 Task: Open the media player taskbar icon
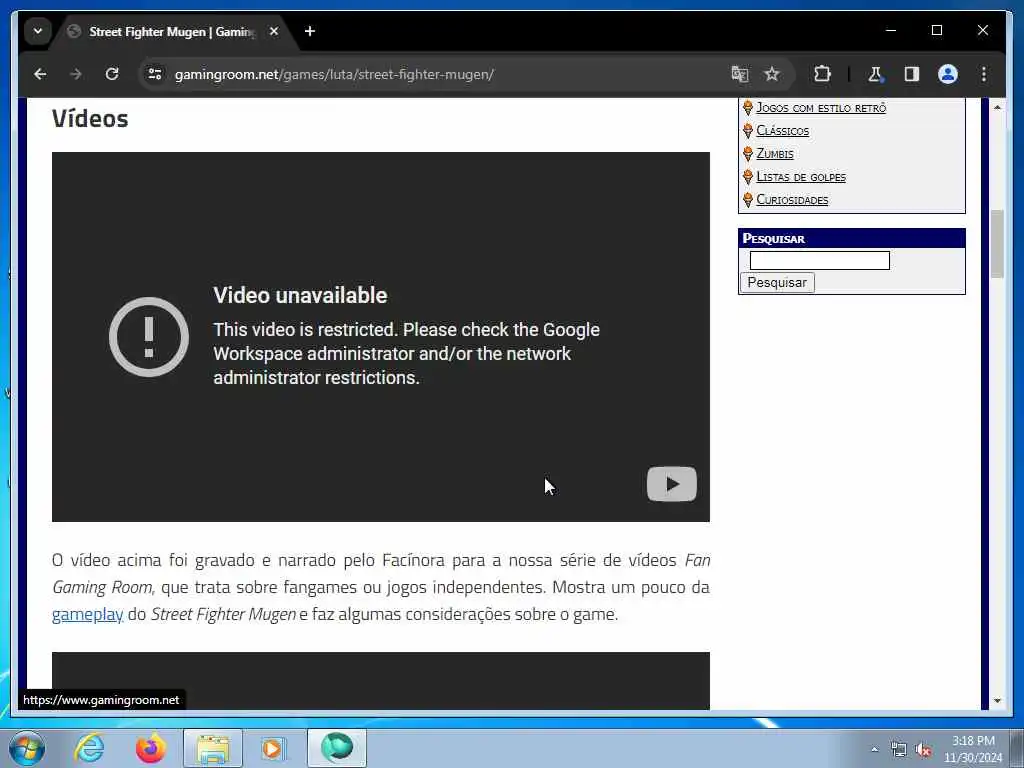point(274,748)
